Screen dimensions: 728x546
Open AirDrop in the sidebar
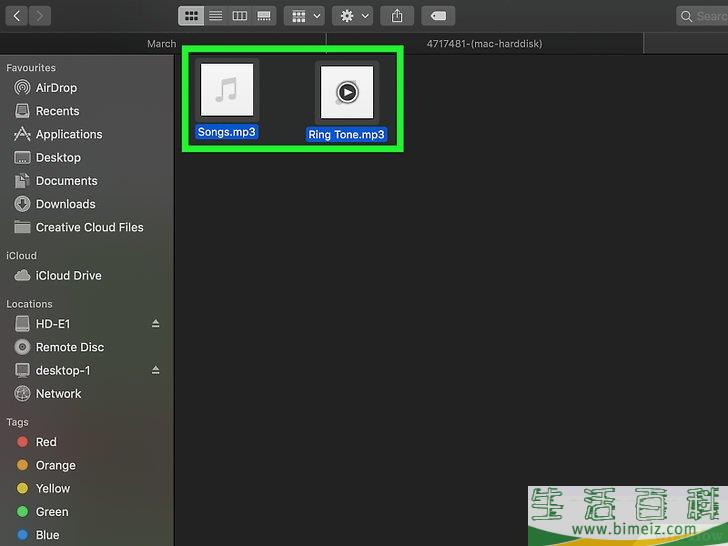(56, 88)
